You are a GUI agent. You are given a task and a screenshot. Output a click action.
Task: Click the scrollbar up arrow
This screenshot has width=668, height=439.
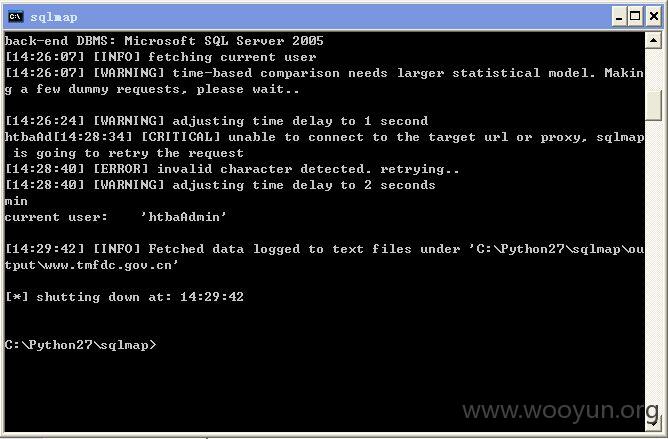pos(653,40)
